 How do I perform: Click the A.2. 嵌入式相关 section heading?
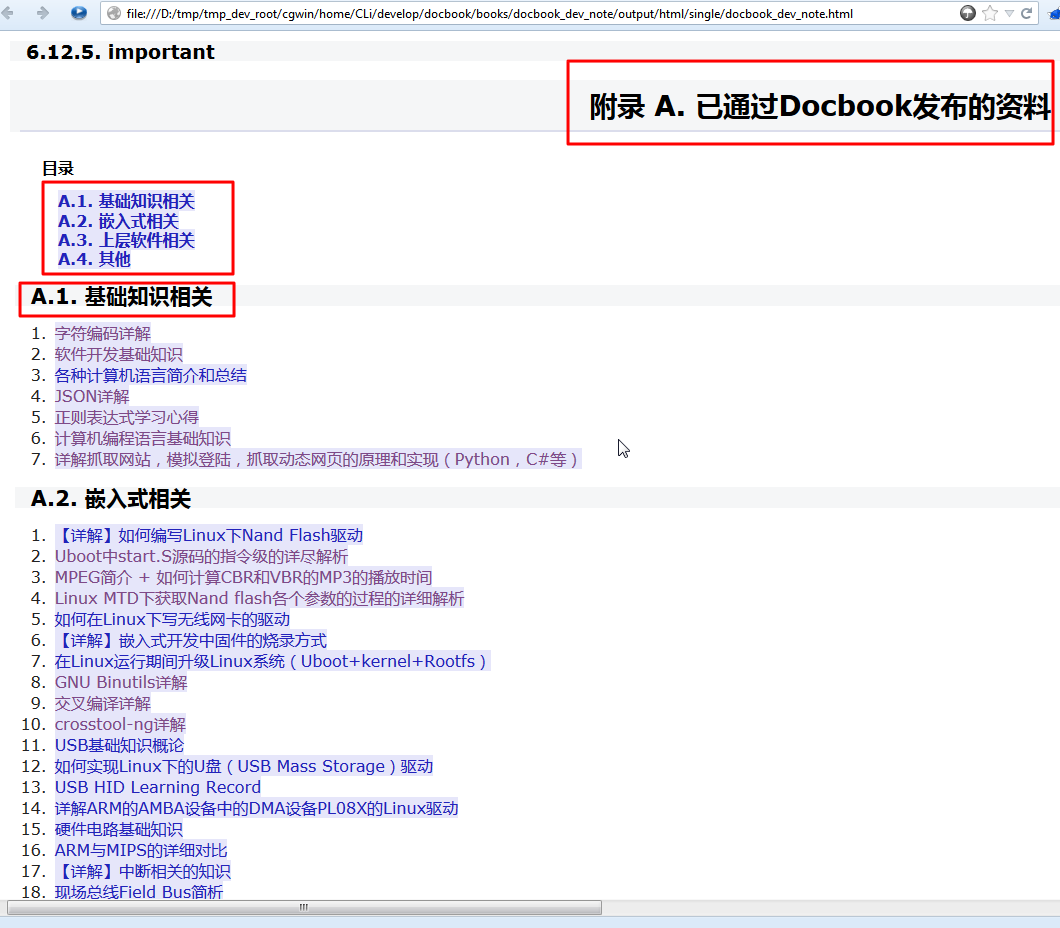111,499
